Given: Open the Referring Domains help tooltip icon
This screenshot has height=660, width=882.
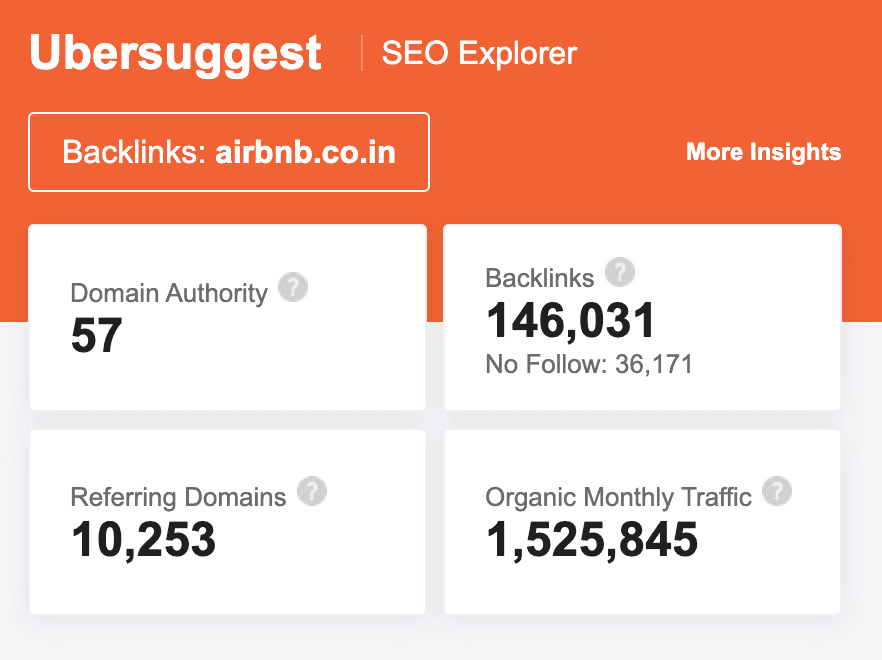Looking at the screenshot, I should (x=311, y=491).
